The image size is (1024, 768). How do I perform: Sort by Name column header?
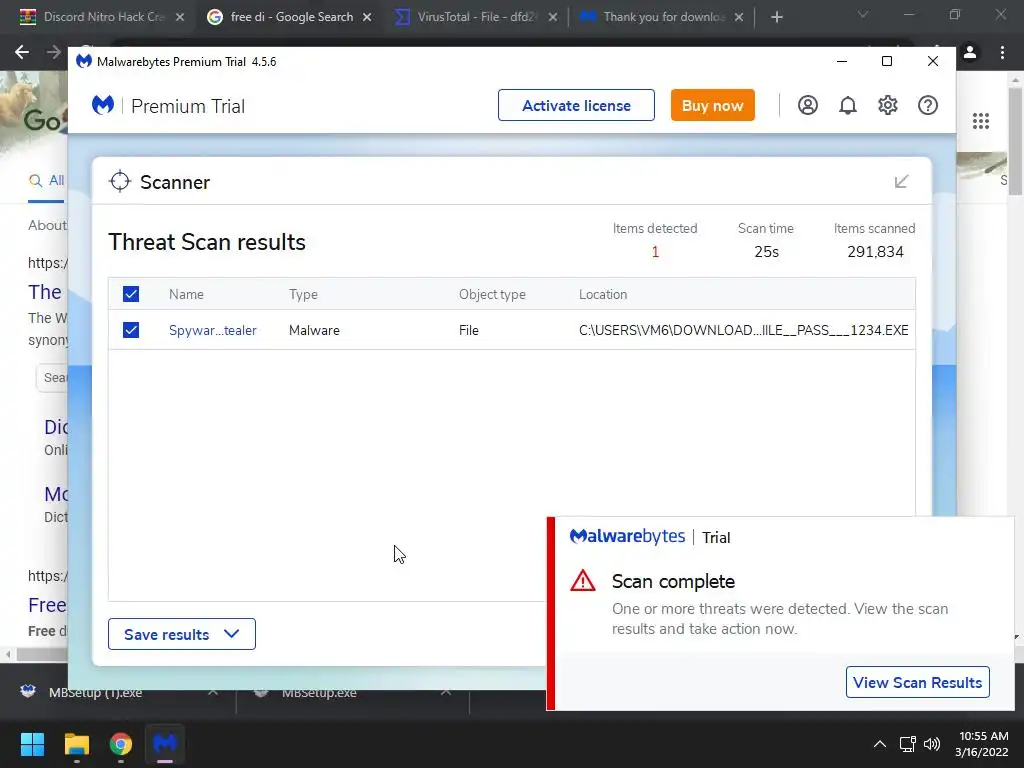pyautogui.click(x=186, y=295)
